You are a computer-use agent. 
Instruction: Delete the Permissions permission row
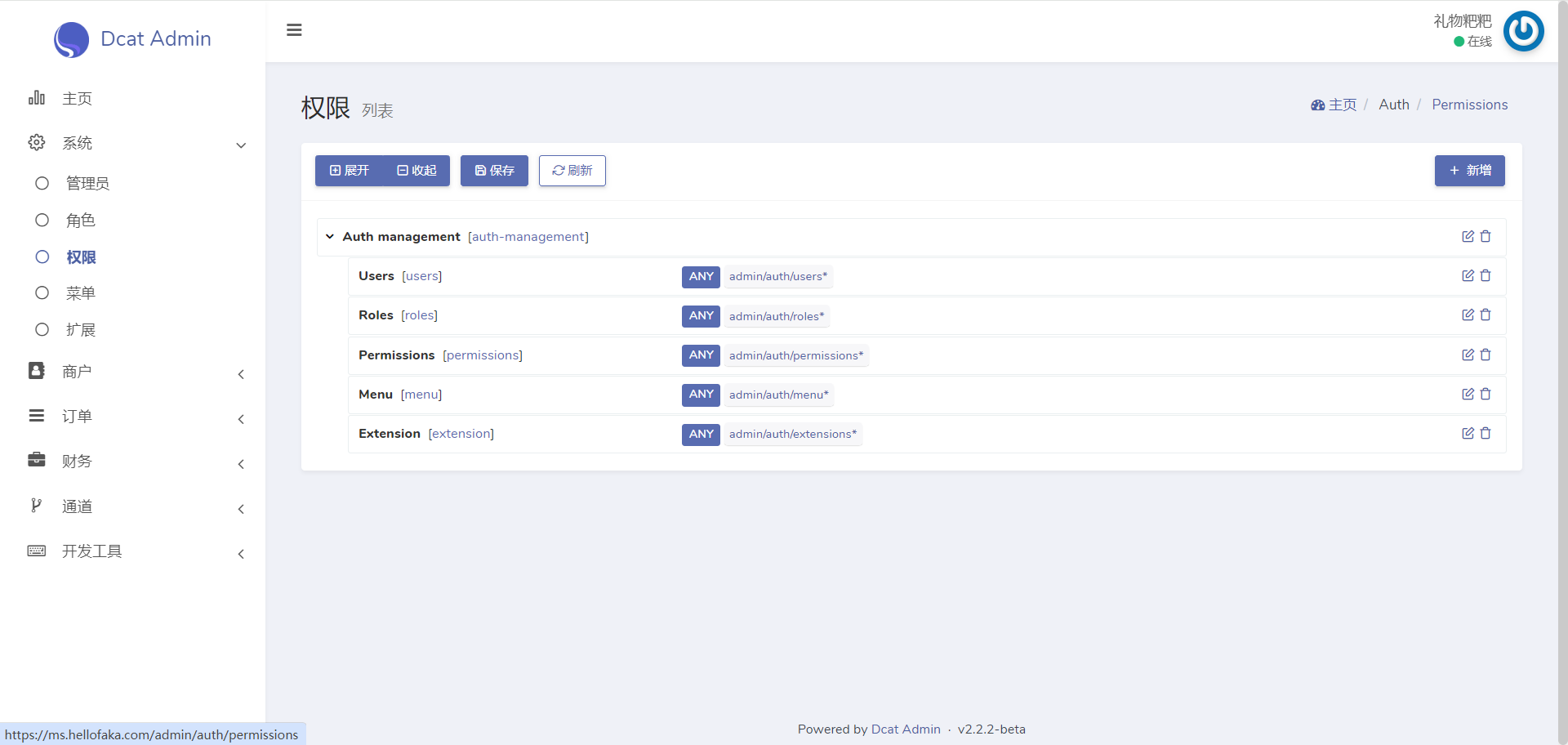pyautogui.click(x=1486, y=355)
